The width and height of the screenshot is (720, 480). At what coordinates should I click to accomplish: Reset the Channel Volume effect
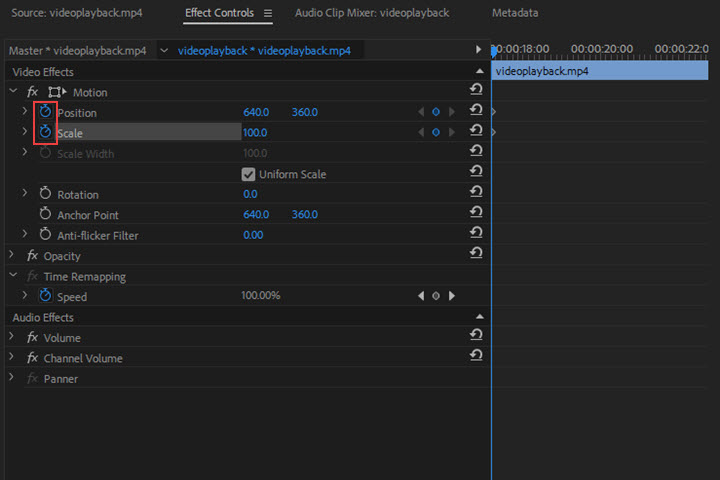476,357
